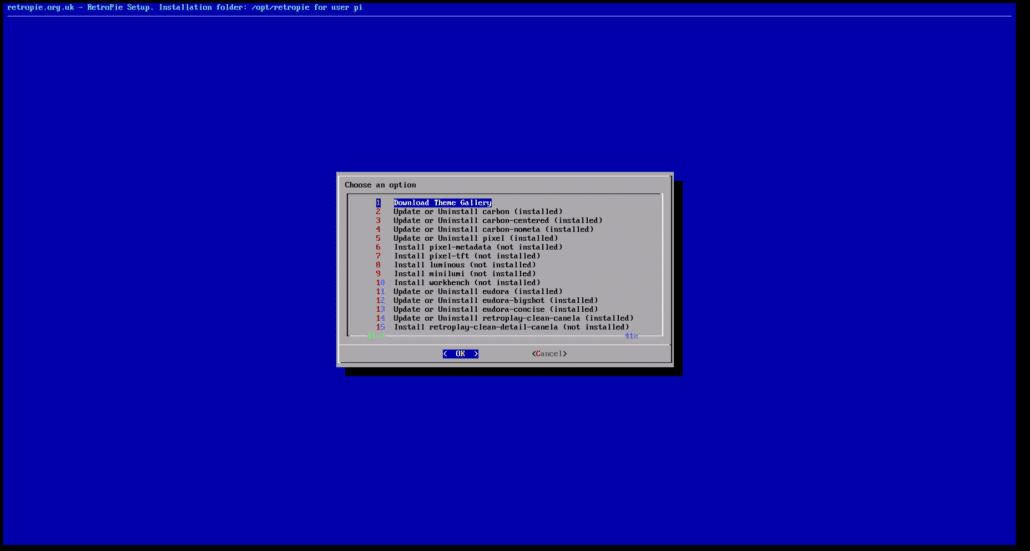Select Install pixel-tft row
This screenshot has height=551, width=1030.
pos(467,255)
